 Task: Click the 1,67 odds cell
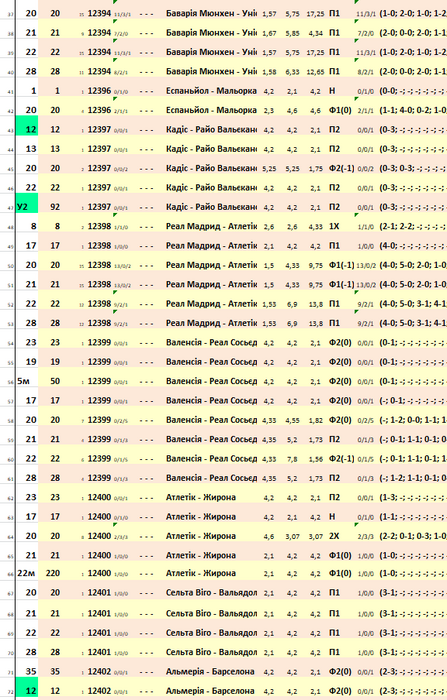coord(269,33)
